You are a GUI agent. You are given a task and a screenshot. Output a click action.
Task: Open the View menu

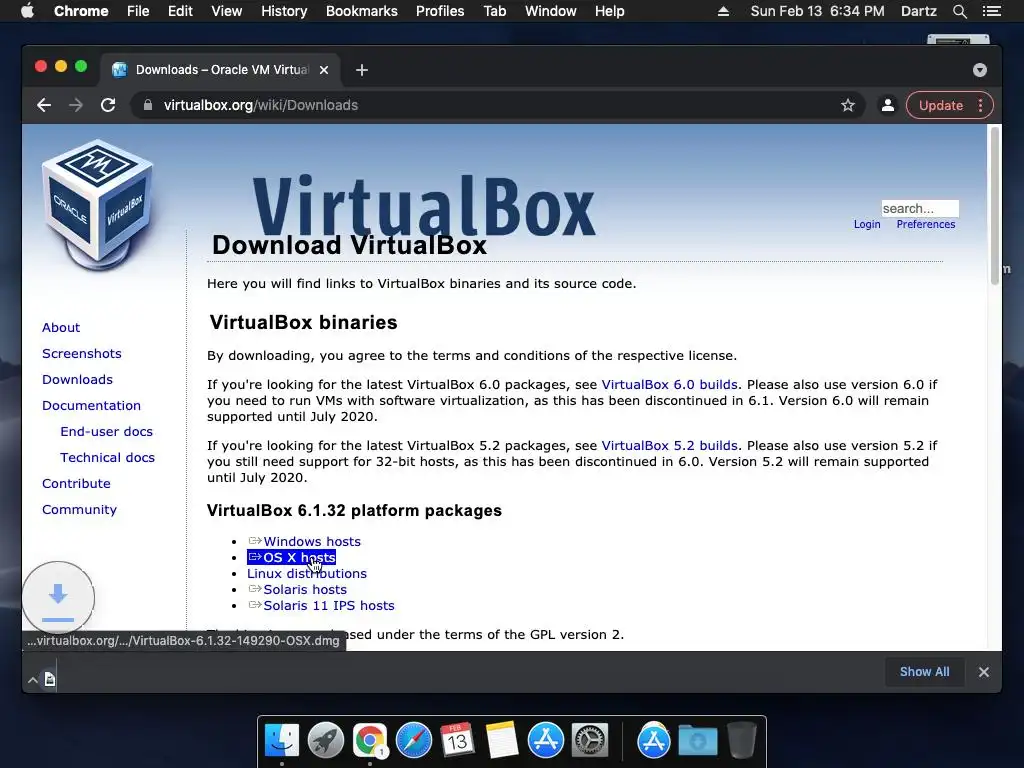point(227,11)
